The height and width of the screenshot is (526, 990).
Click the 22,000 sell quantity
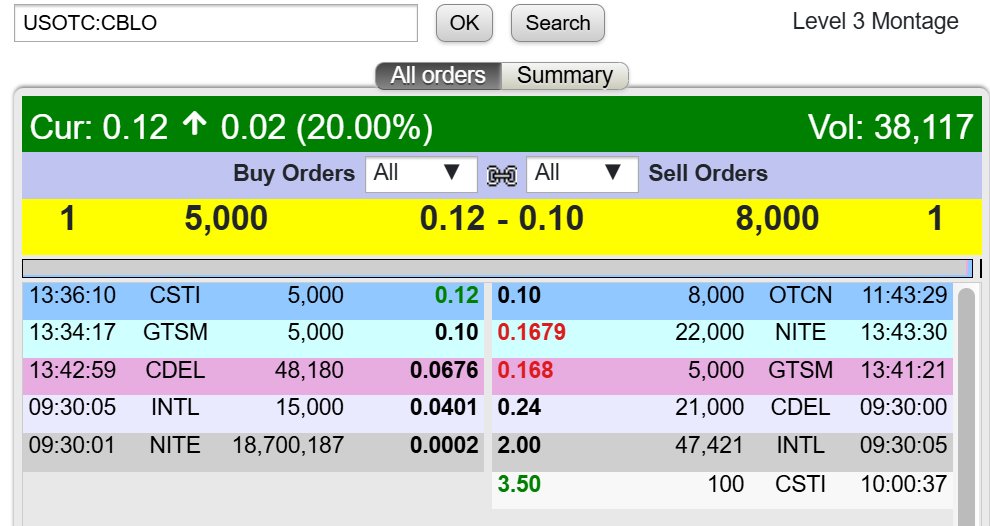click(x=710, y=332)
